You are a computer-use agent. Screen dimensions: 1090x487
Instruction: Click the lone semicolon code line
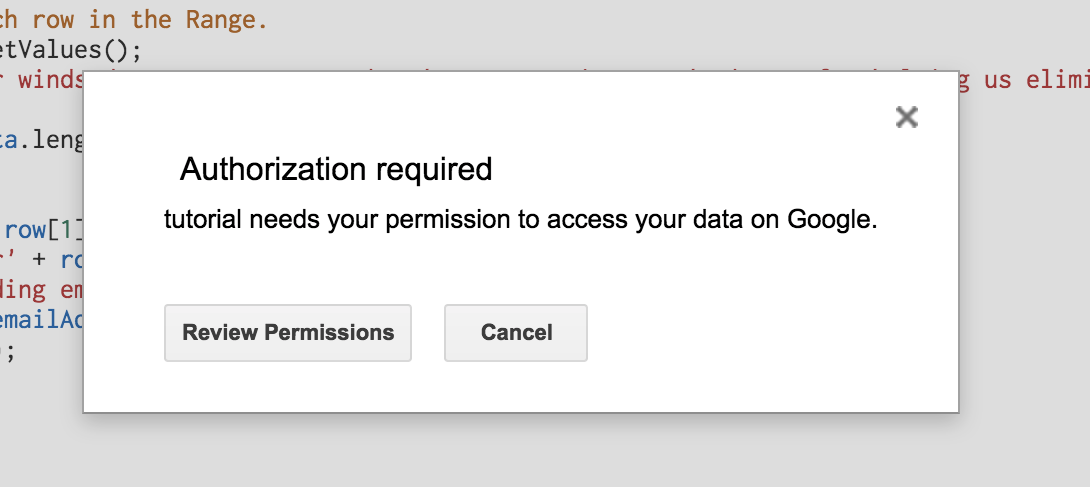[10, 352]
